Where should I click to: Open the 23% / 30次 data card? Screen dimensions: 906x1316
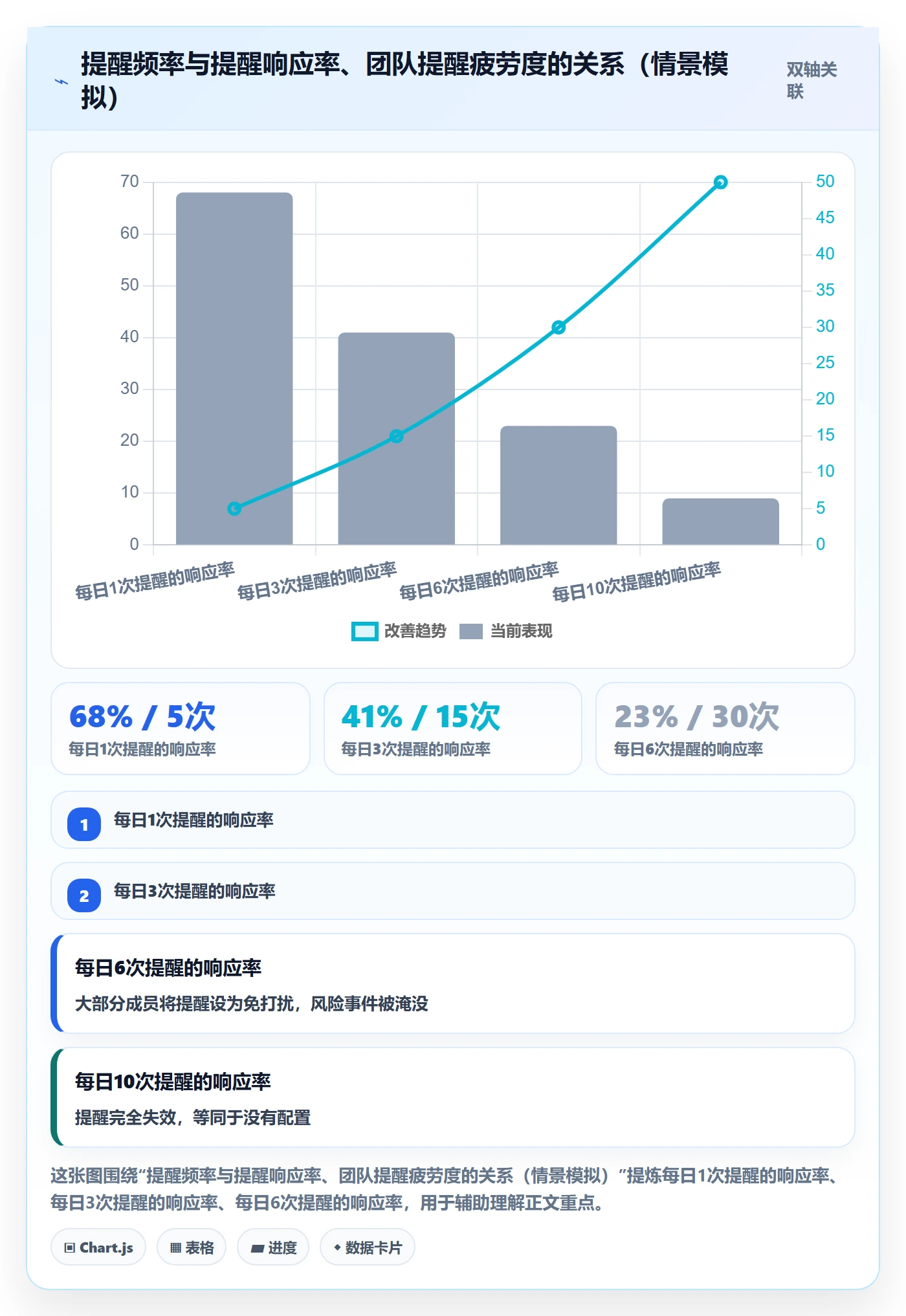725,729
